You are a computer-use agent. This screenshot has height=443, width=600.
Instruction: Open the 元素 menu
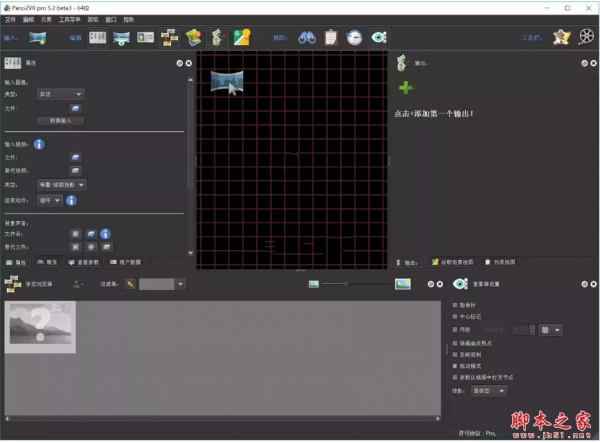[46, 20]
